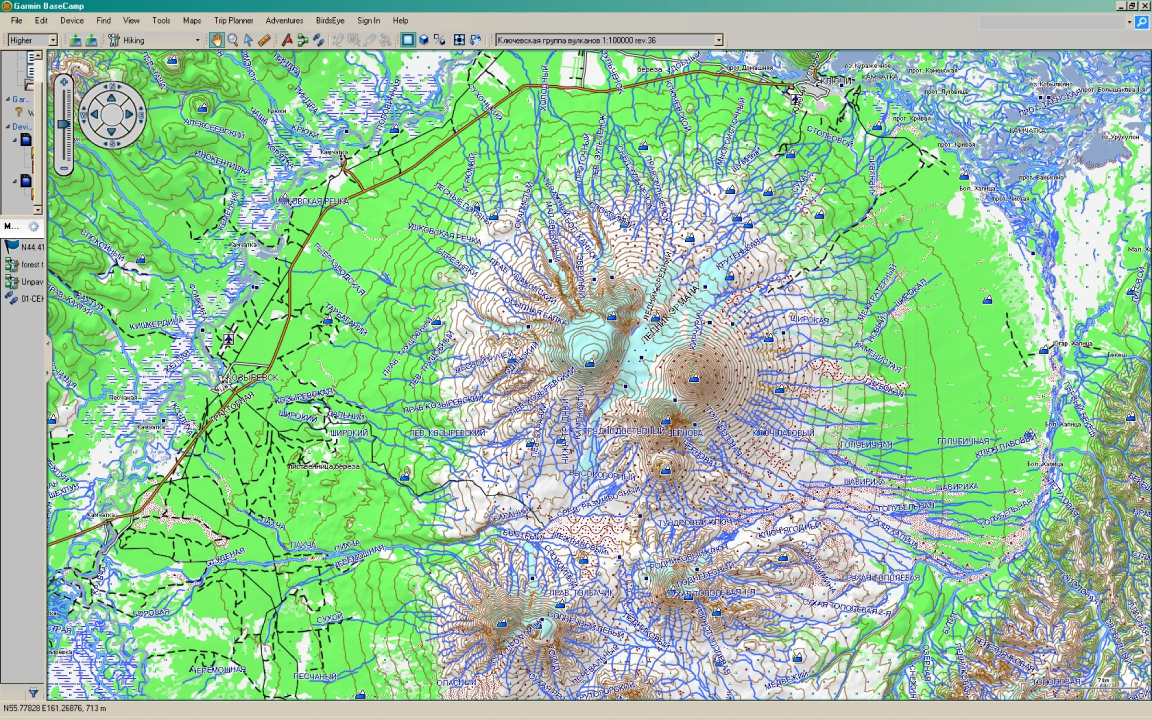Open the Find menu
Image resolution: width=1152 pixels, height=720 pixels.
point(104,21)
